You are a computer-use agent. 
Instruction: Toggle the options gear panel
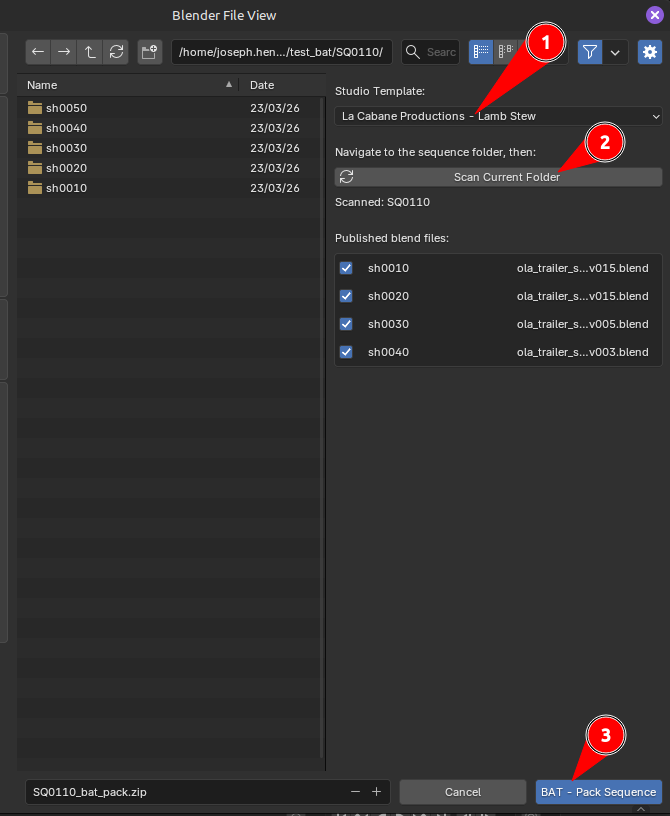point(650,52)
